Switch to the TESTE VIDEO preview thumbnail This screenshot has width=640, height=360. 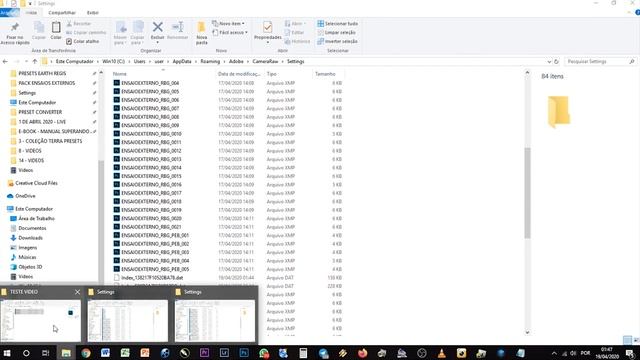click(41, 321)
